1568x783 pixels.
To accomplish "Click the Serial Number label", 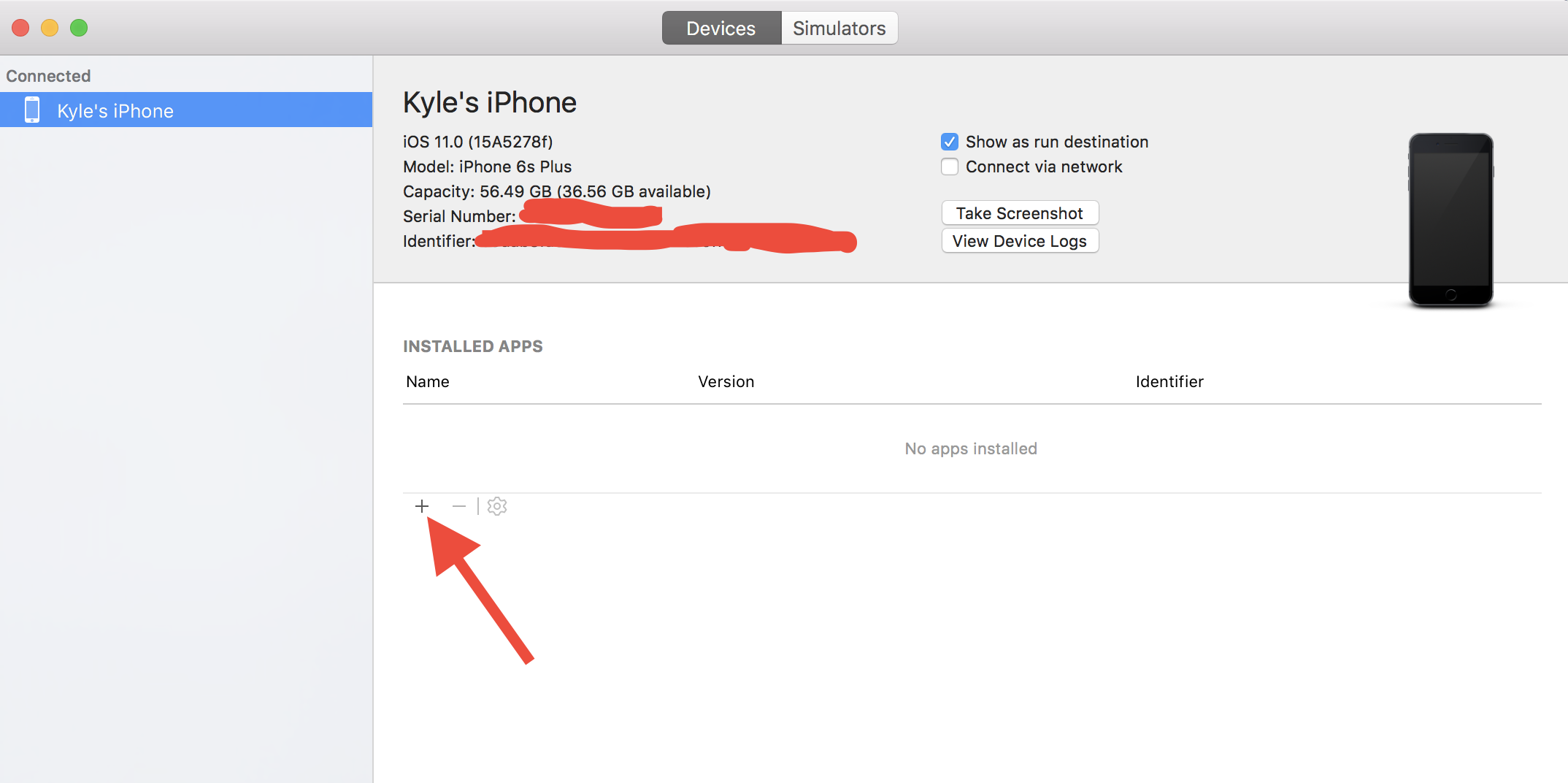I will [x=459, y=216].
